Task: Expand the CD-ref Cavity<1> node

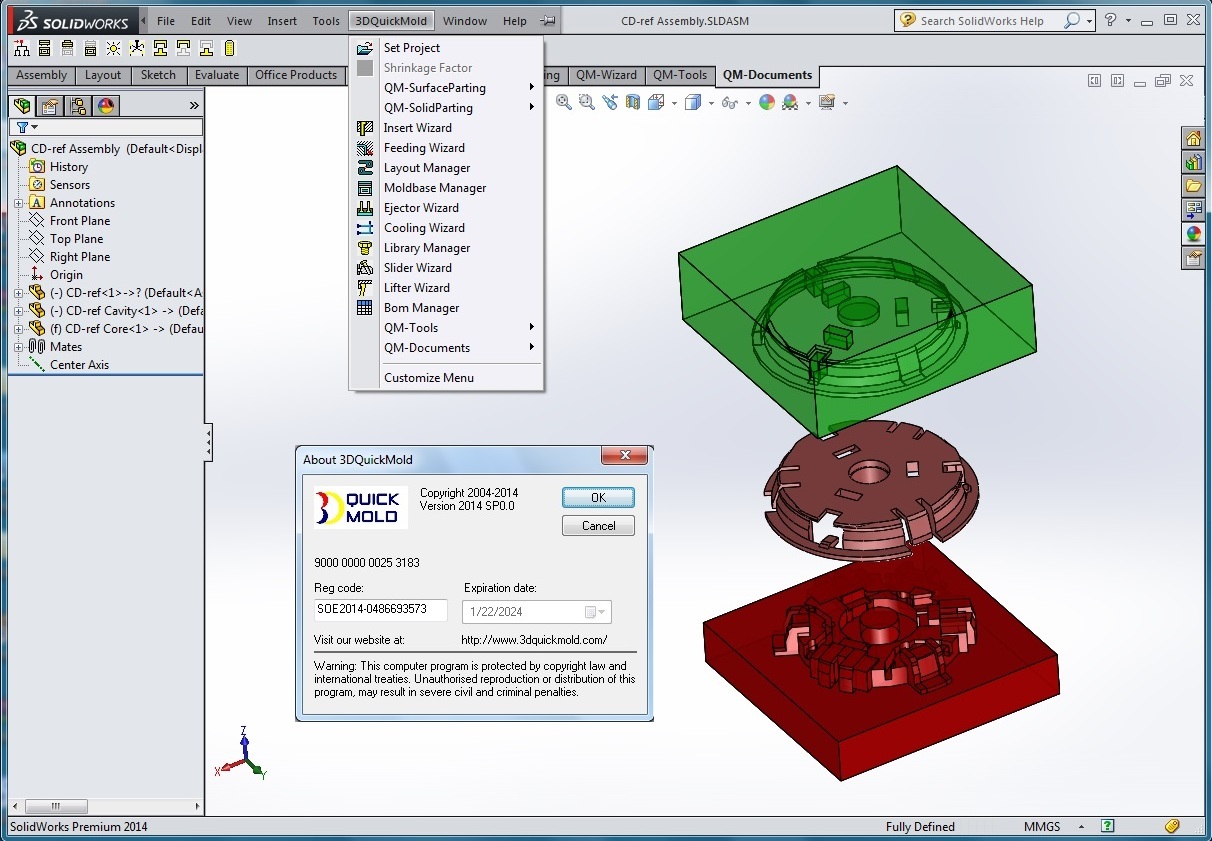Action: tap(18, 311)
